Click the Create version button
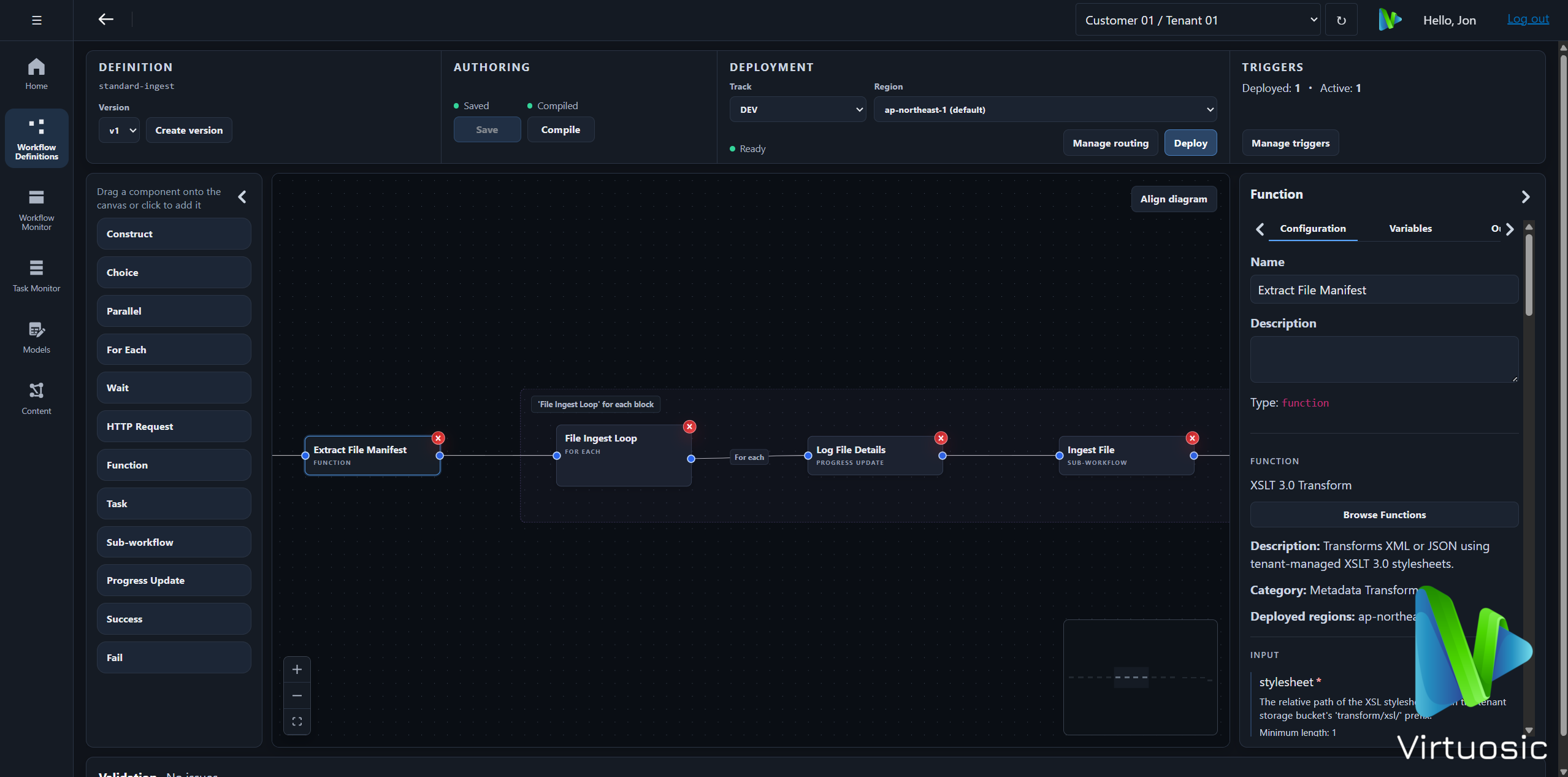The height and width of the screenshot is (777, 1568). point(189,130)
